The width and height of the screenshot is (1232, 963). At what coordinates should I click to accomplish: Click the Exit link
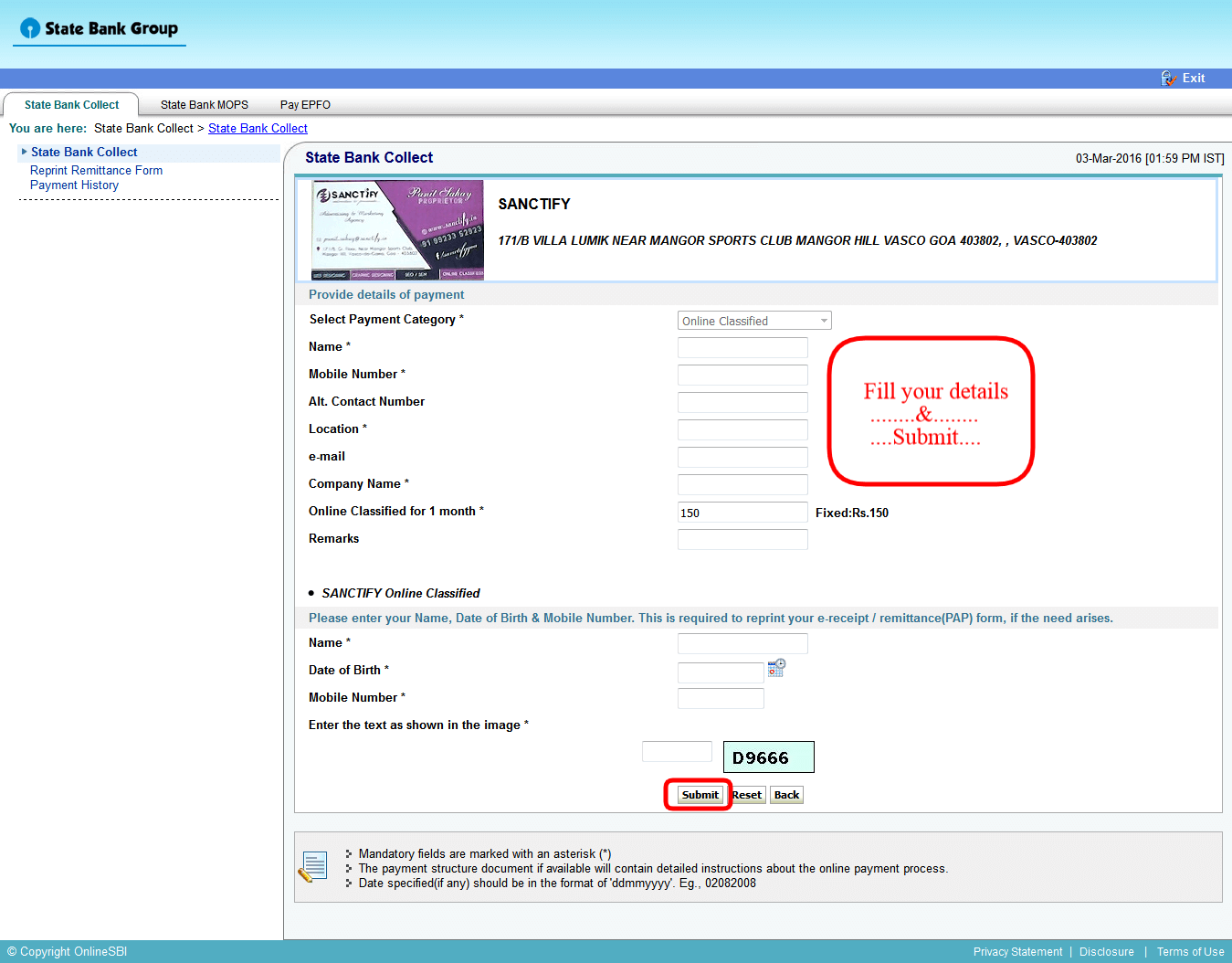1194,79
